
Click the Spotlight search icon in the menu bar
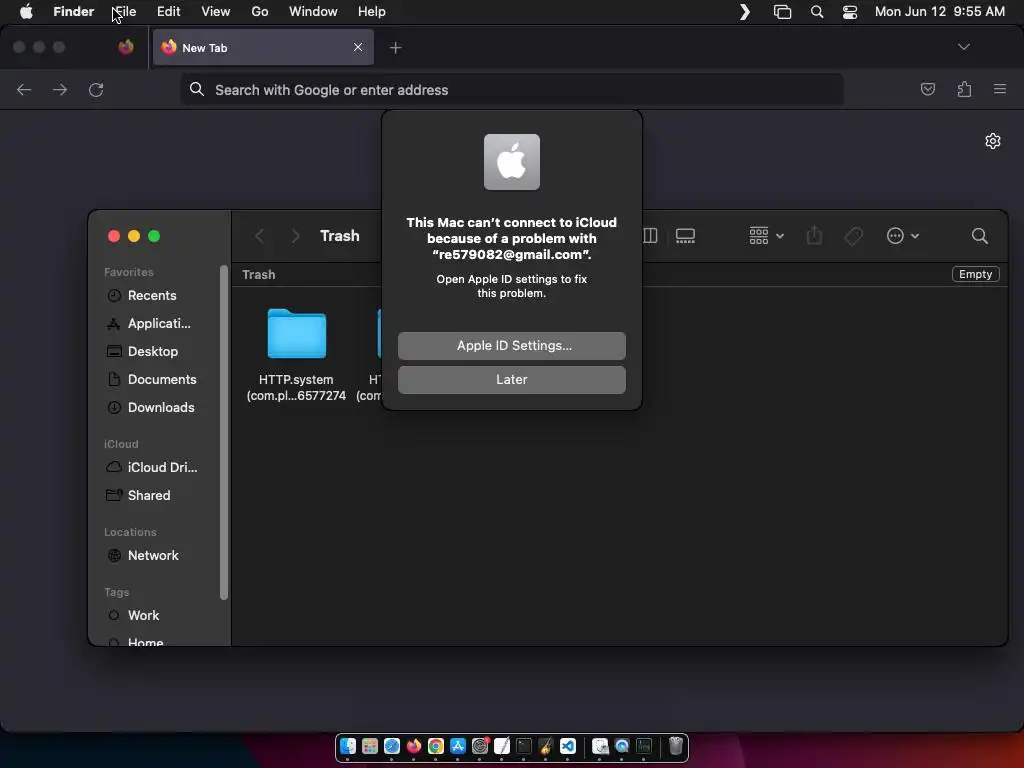click(x=816, y=11)
